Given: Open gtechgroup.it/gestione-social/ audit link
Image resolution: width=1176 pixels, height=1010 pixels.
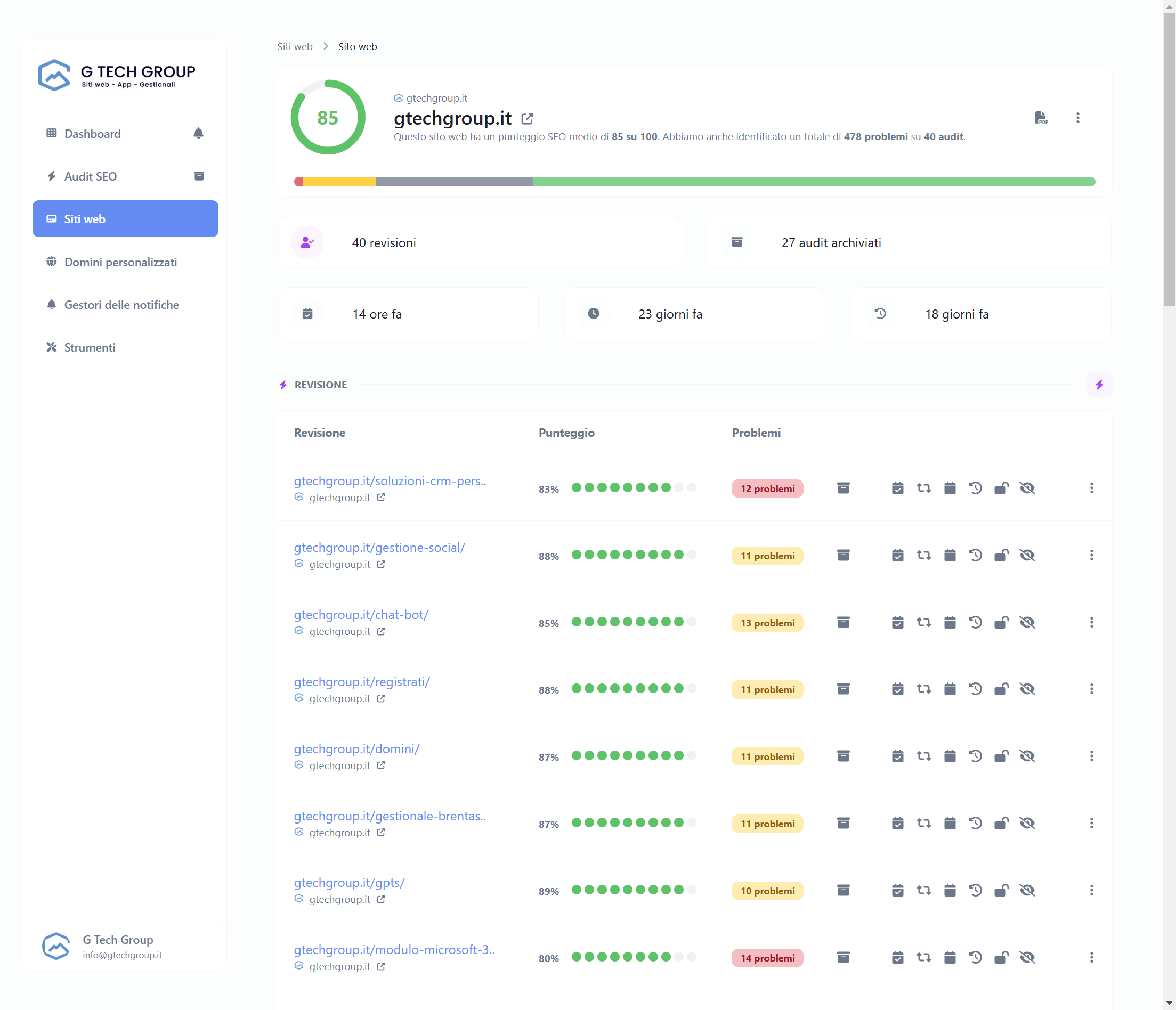Looking at the screenshot, I should [379, 548].
